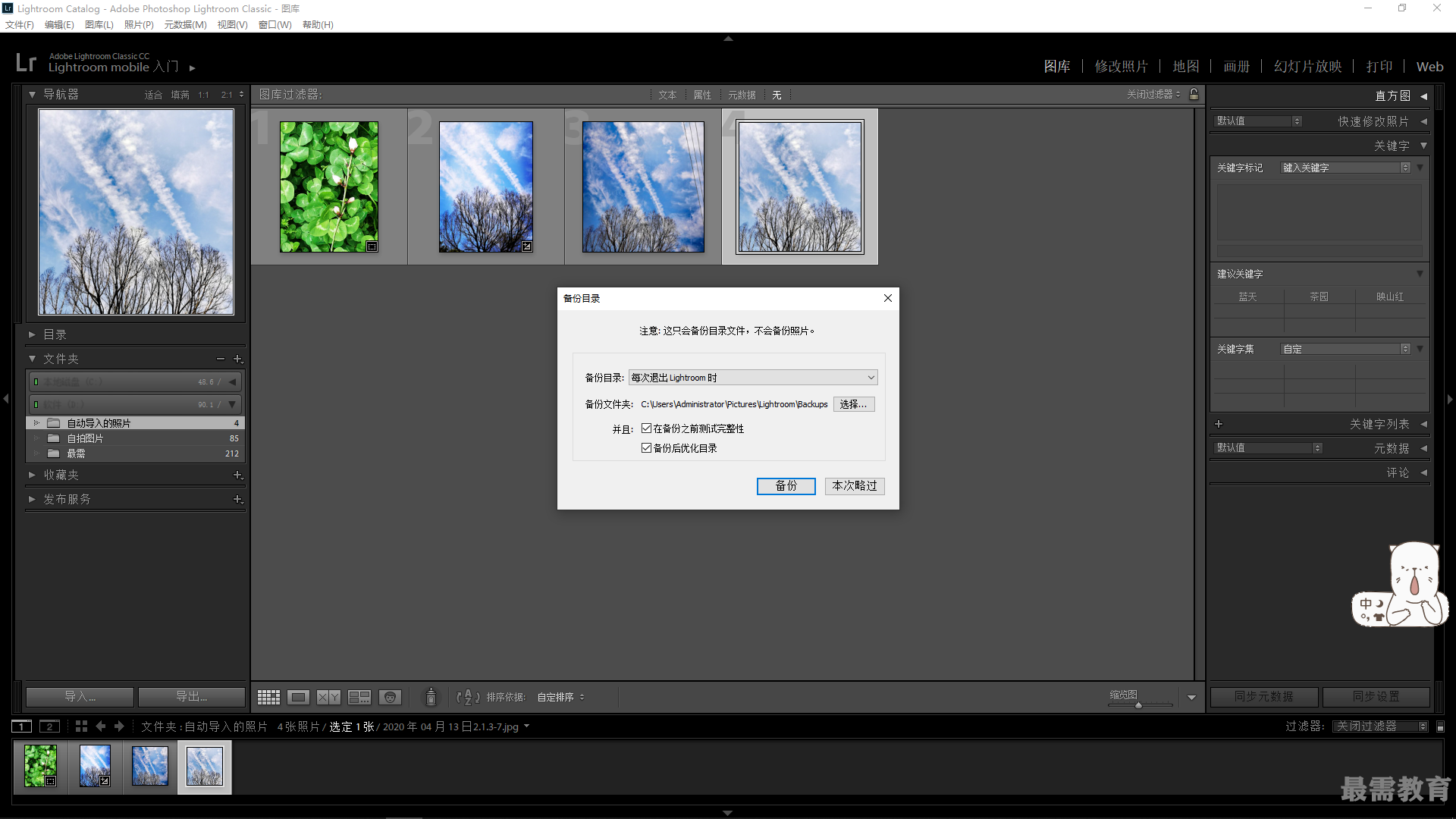This screenshot has width=1456, height=819.
Task: Click main window display button 1
Action: coord(22,726)
